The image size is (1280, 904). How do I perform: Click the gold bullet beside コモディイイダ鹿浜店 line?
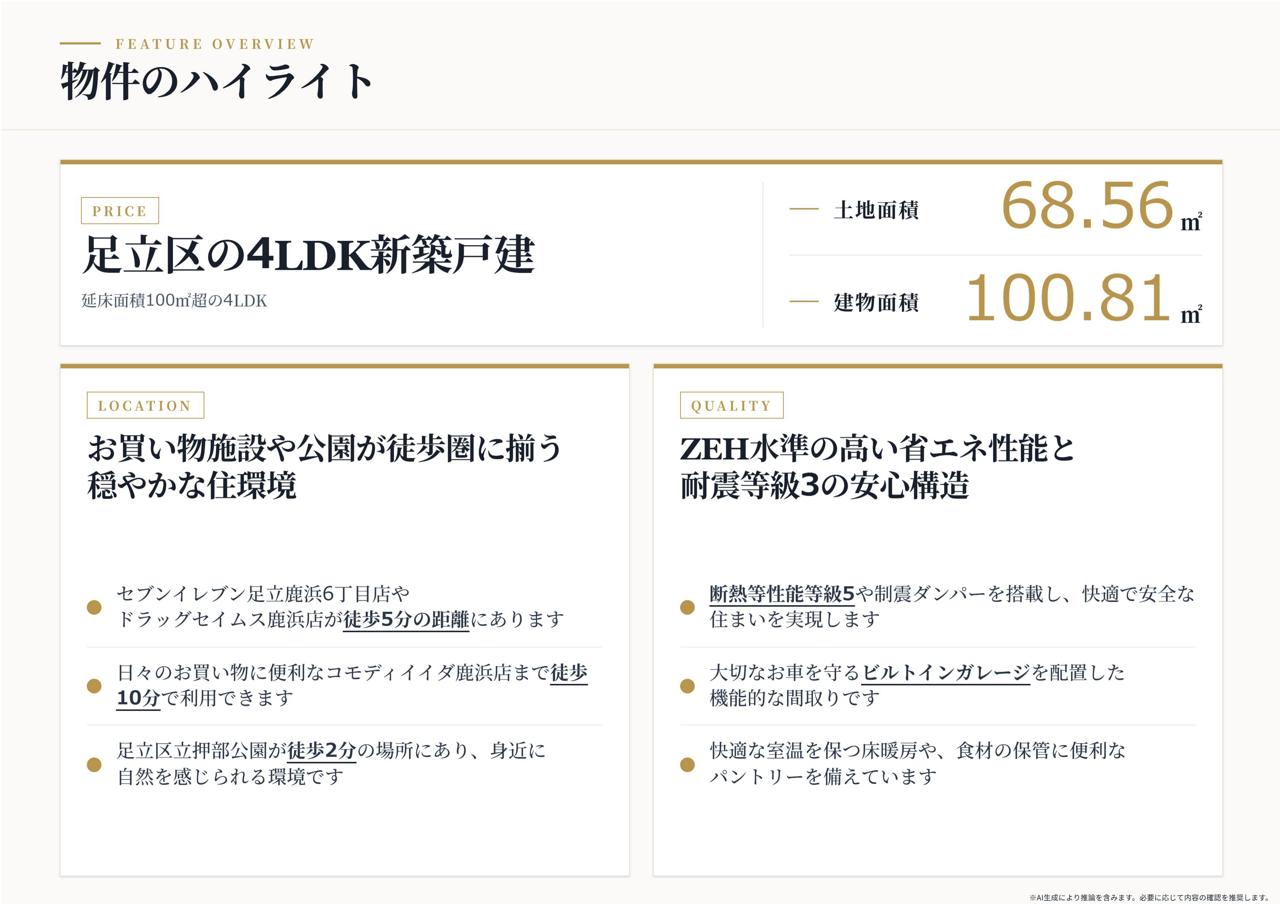pyautogui.click(x=94, y=686)
